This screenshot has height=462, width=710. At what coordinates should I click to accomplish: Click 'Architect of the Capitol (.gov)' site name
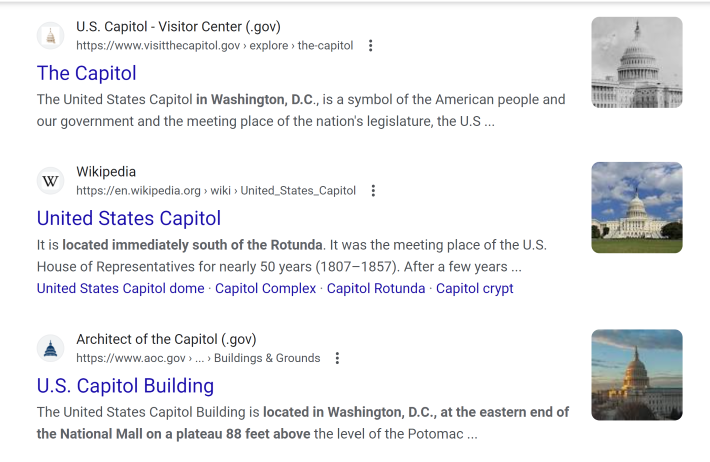point(166,339)
